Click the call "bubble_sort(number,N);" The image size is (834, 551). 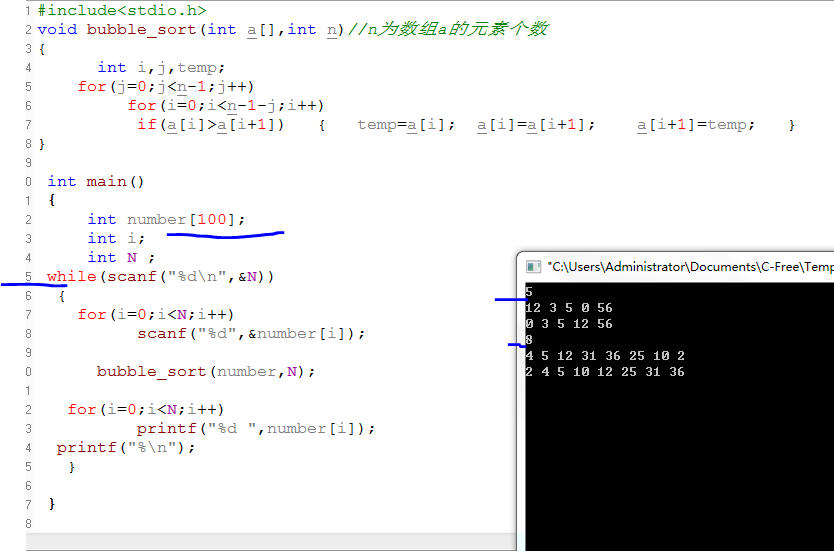pyautogui.click(x=206, y=371)
